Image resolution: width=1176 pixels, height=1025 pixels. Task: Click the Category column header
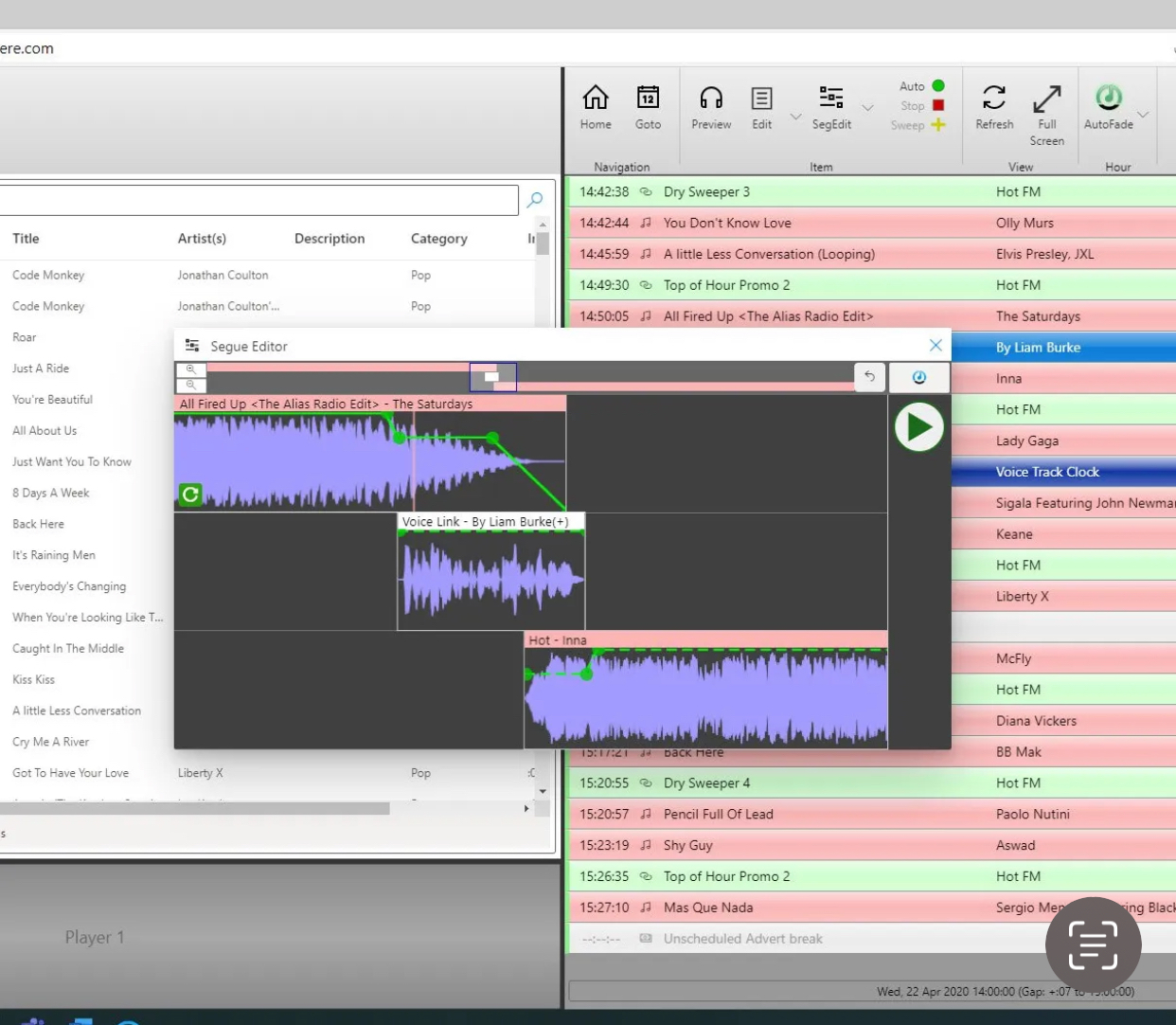coord(438,239)
